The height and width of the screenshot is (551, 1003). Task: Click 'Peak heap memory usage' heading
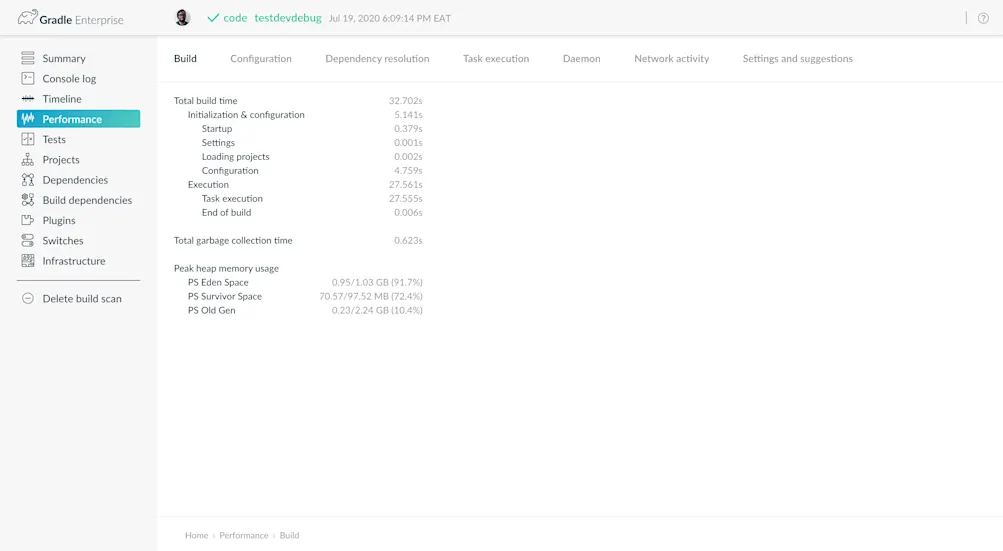pos(226,269)
